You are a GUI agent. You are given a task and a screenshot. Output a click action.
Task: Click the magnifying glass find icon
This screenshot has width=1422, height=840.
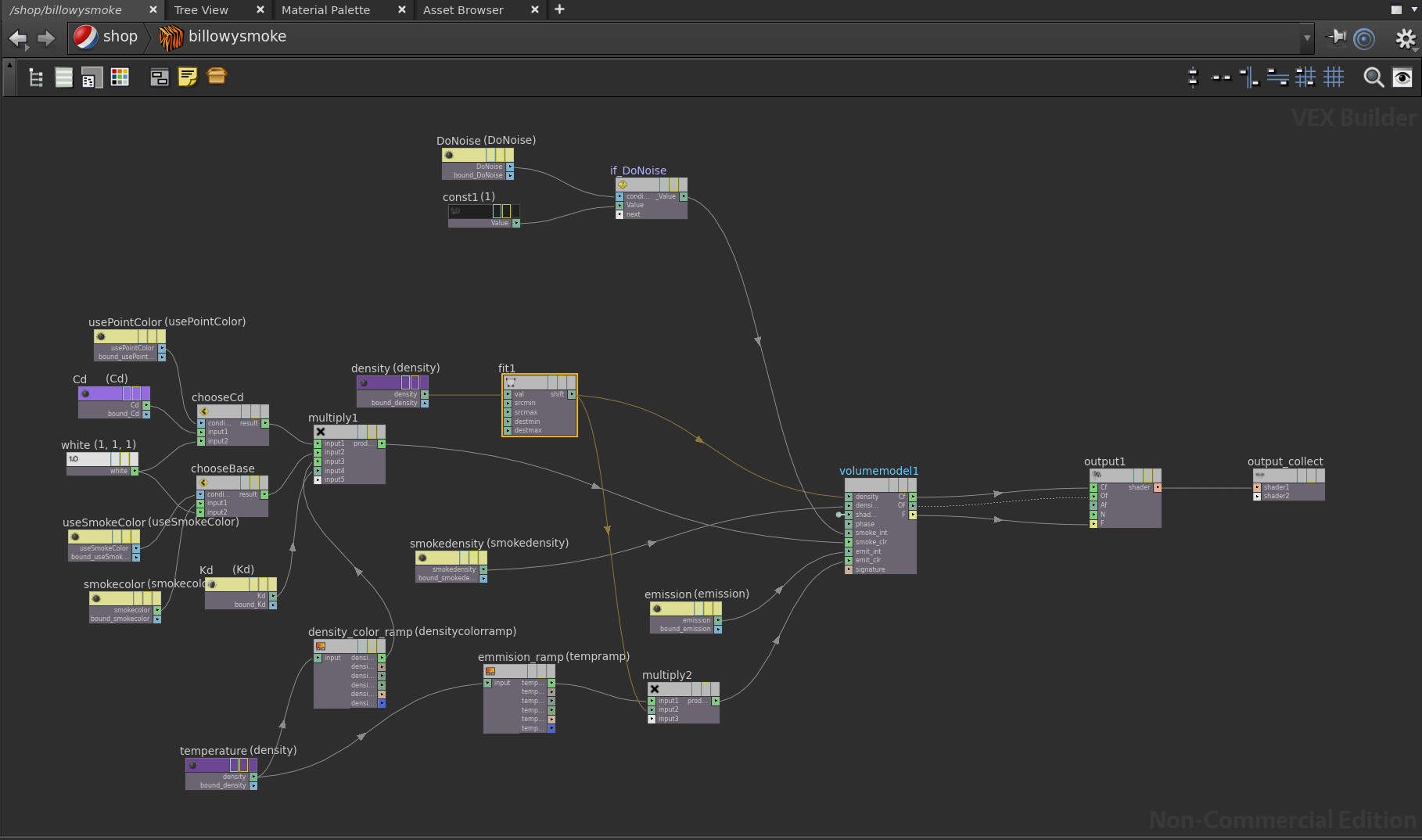(x=1373, y=77)
